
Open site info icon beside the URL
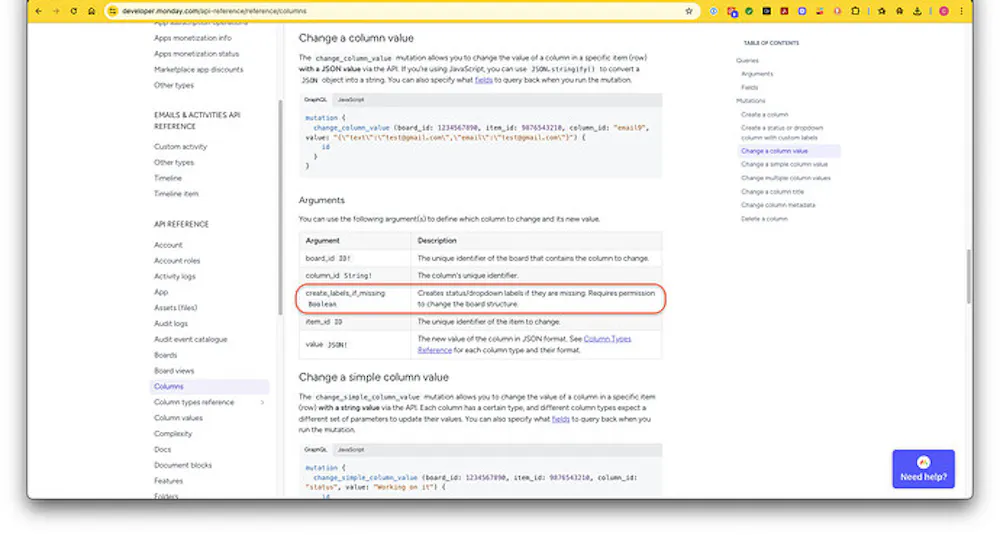[113, 11]
